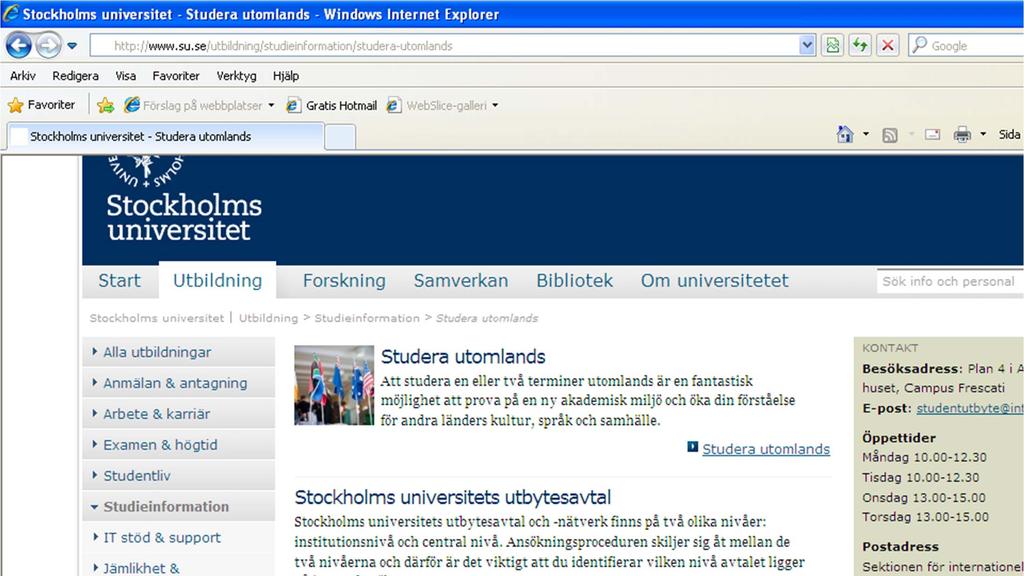The width and height of the screenshot is (1024, 576).
Task: Go to the Start navigation tab
Action: coord(120,281)
